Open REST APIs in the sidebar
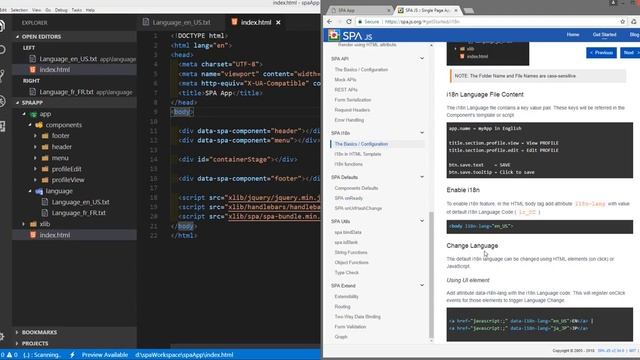 pyautogui.click(x=346, y=90)
